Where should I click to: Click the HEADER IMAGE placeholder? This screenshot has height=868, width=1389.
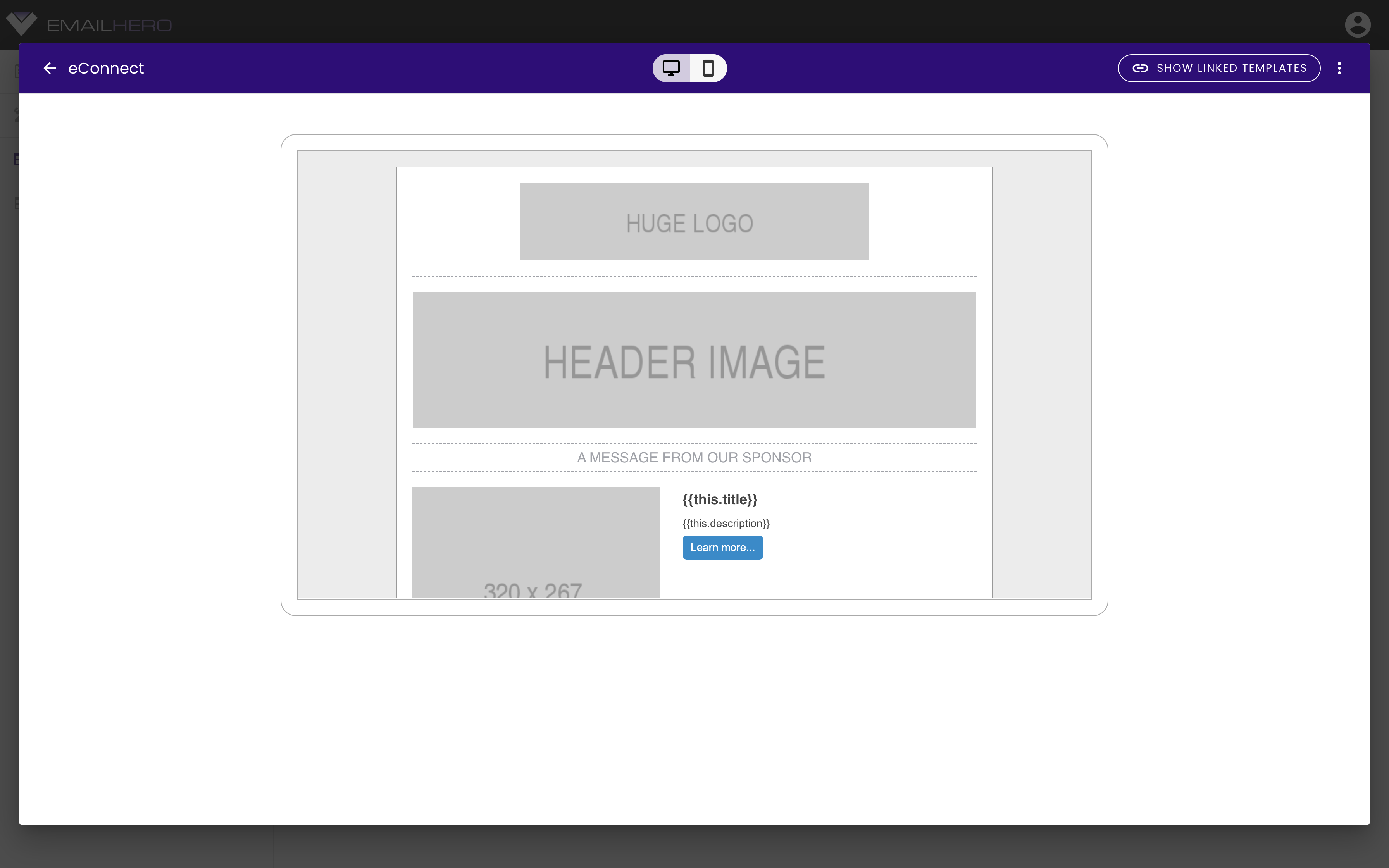tap(694, 360)
